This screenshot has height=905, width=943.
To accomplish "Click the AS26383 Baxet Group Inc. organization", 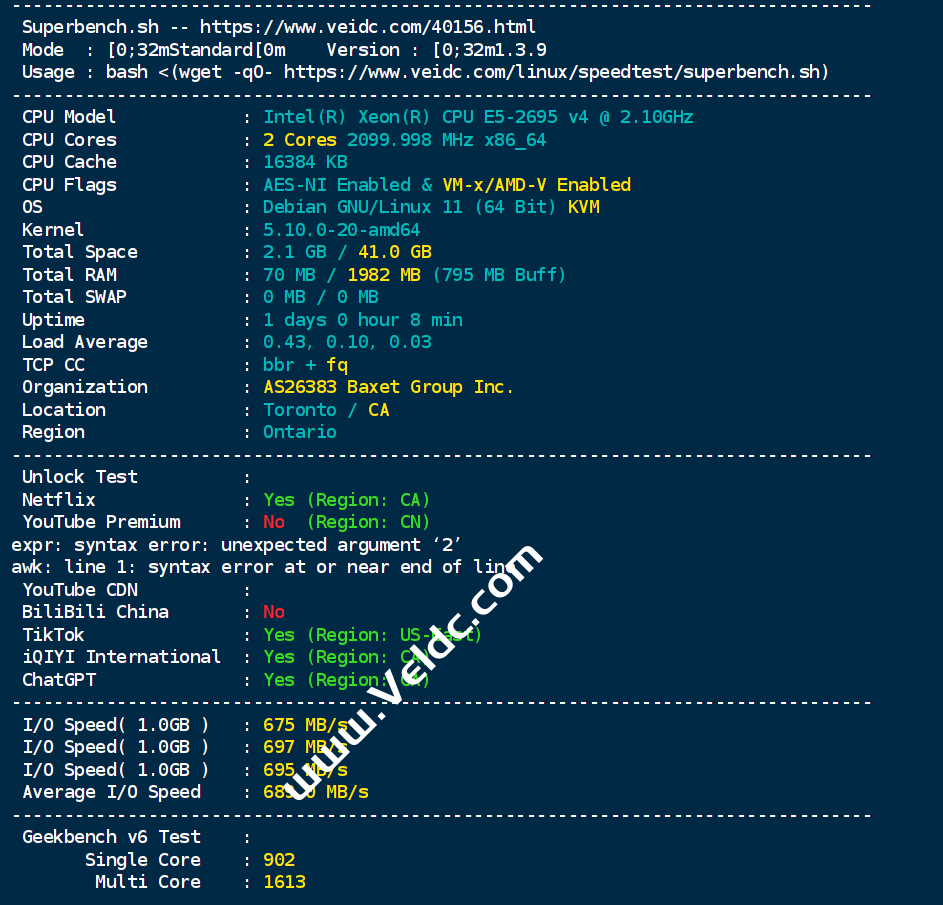I will [388, 387].
